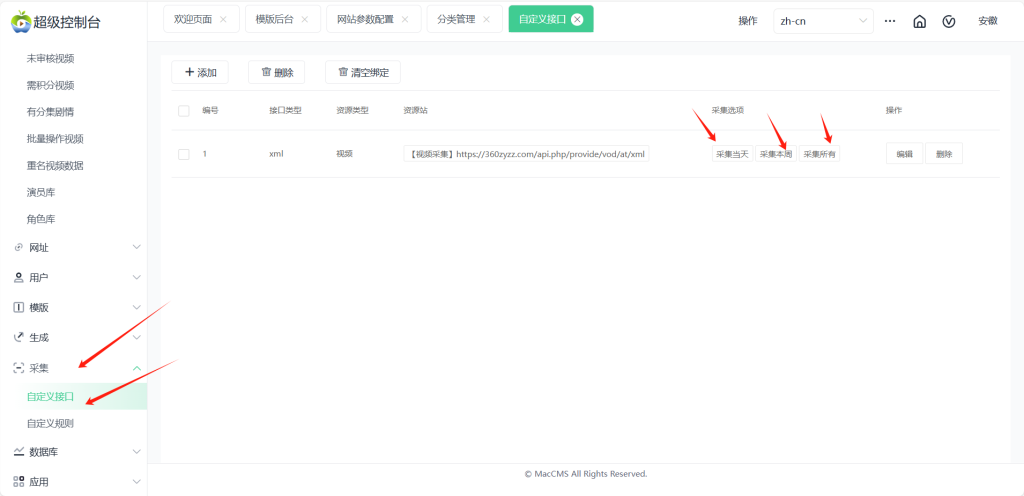Open 需积分视频 in the sidebar
Viewport: 1024px width, 496px height.
point(50,85)
